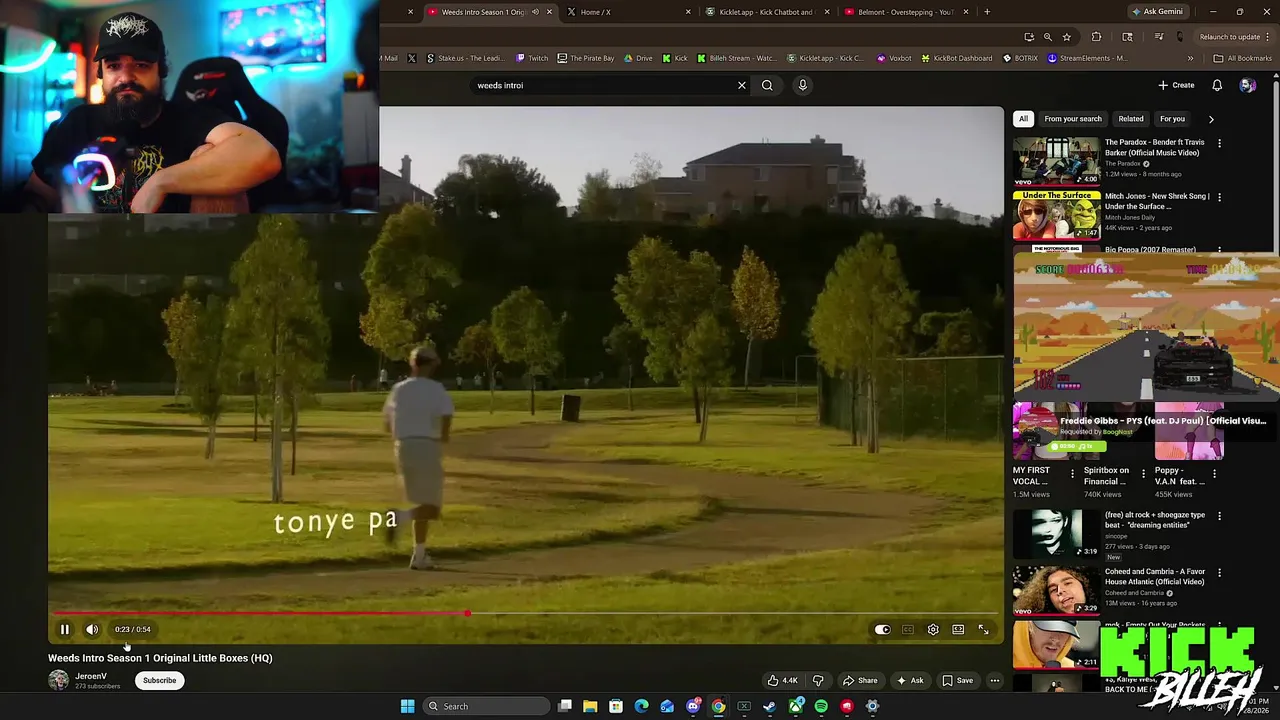Screen dimensions: 1280x720
Task: Open more actions menu beside Save
Action: click(x=994, y=680)
